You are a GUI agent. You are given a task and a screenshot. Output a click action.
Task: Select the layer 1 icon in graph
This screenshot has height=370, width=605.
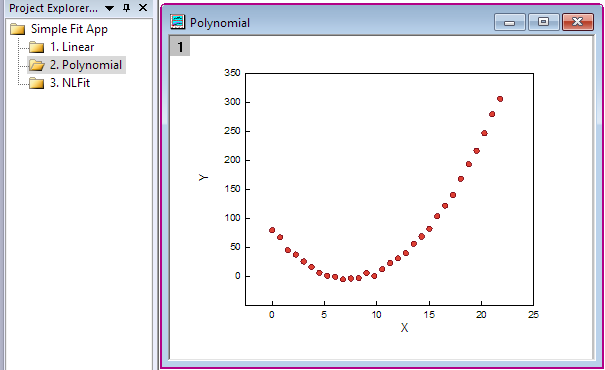[x=180, y=47]
